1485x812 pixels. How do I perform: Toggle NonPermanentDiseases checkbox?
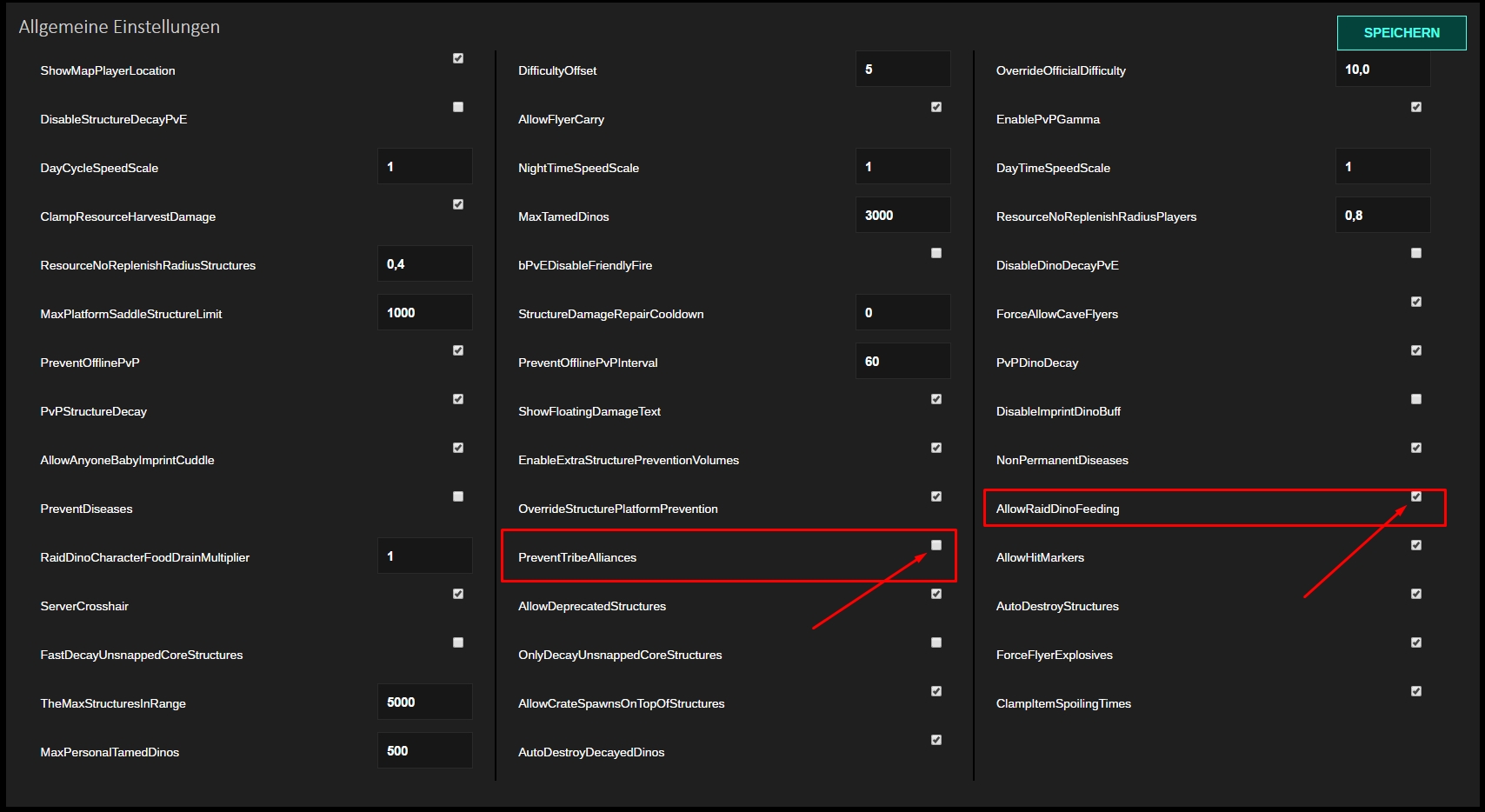pyautogui.click(x=1416, y=448)
